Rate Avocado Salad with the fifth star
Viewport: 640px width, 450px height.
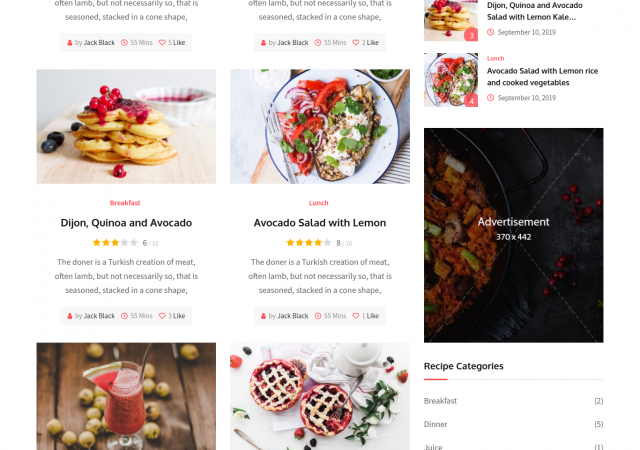(327, 243)
